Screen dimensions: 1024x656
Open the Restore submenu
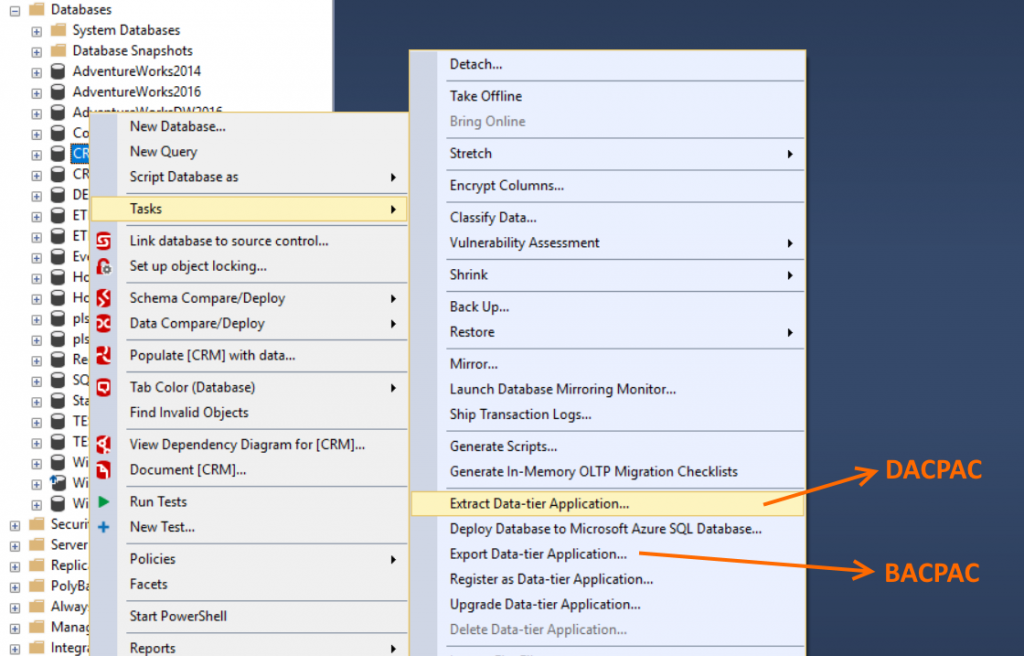(x=471, y=332)
